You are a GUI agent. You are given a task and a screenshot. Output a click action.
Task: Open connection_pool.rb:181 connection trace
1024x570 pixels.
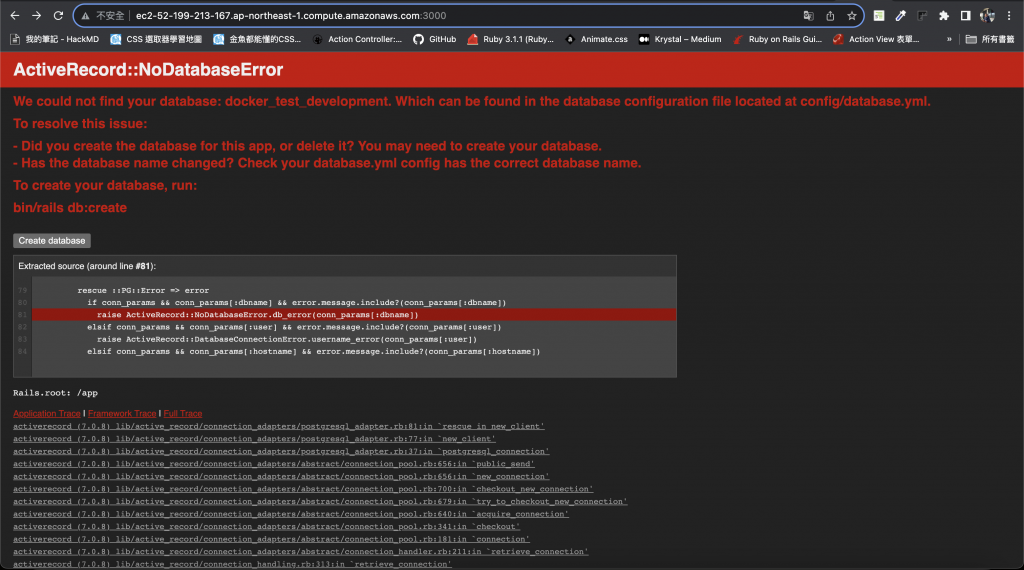coord(272,539)
